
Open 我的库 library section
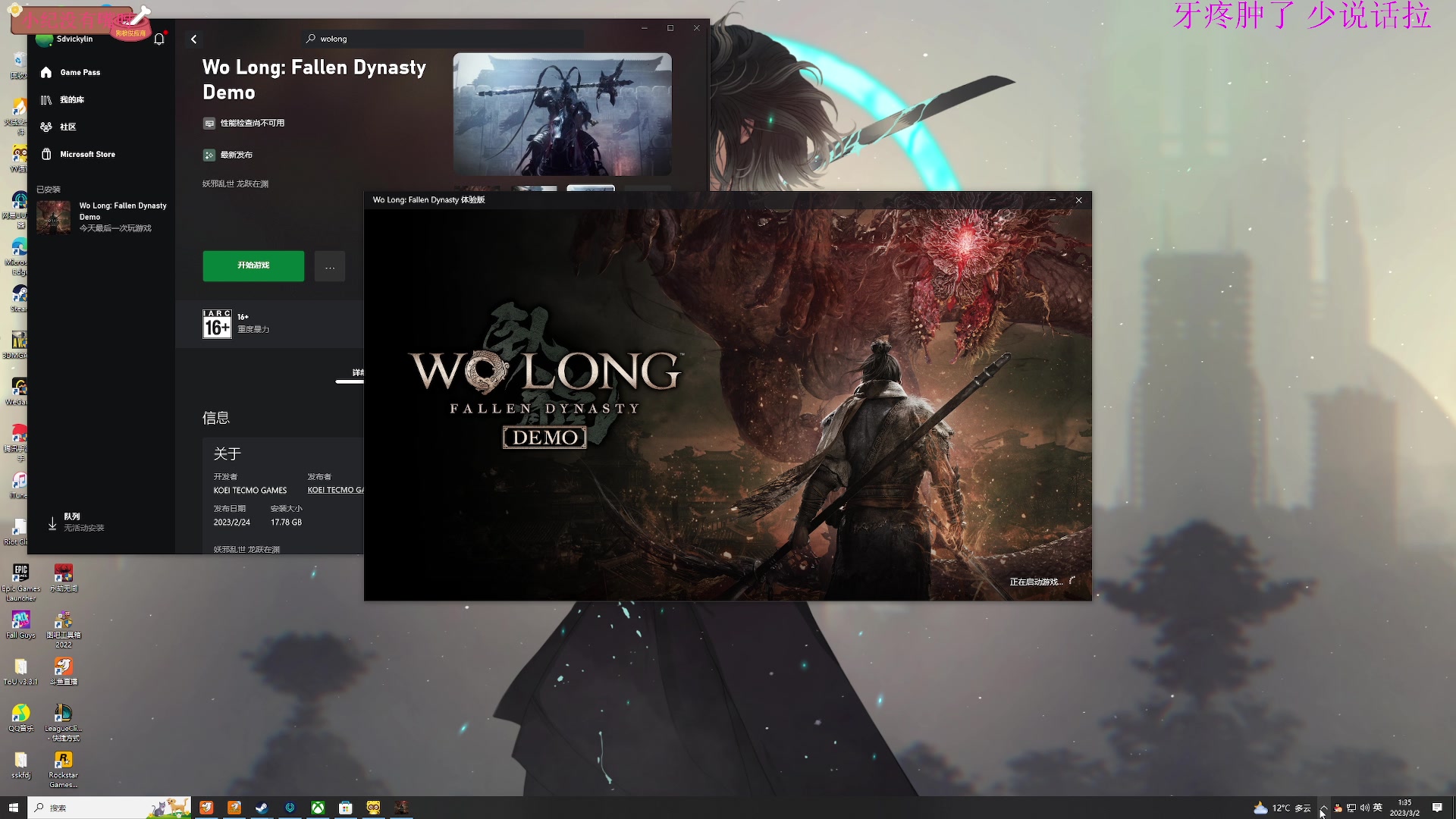pos(72,99)
